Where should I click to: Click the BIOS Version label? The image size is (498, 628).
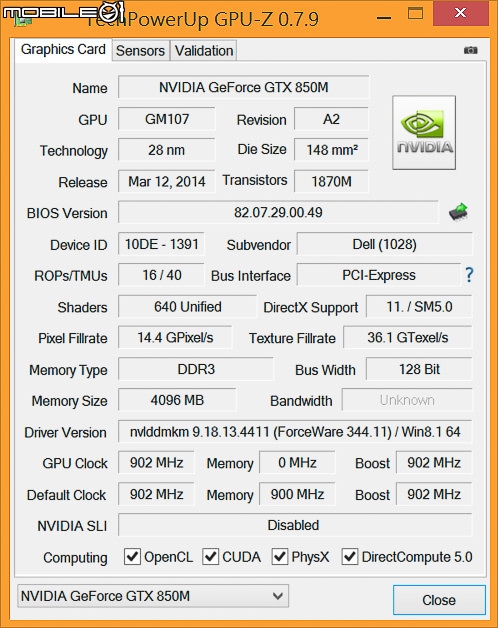(x=67, y=213)
